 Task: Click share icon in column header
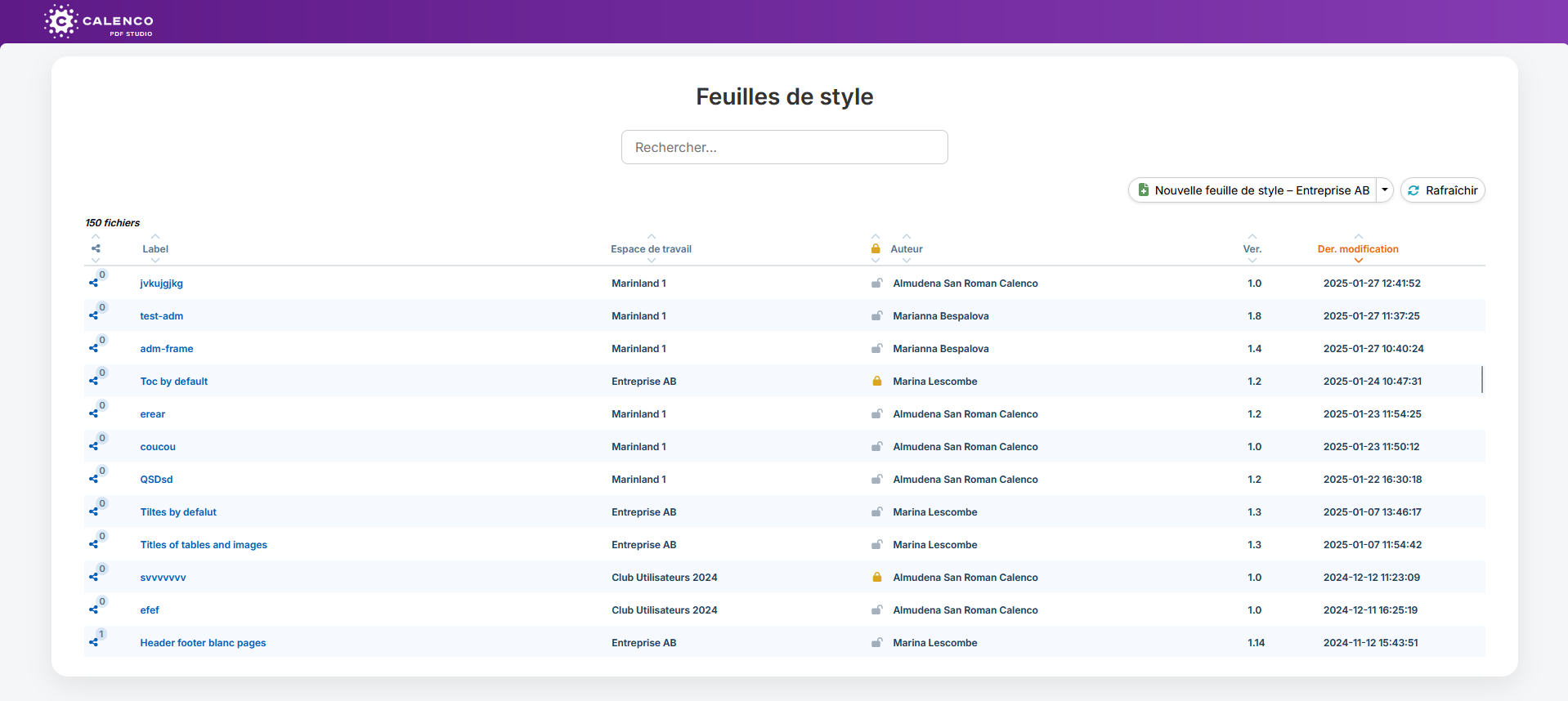pyautogui.click(x=96, y=248)
